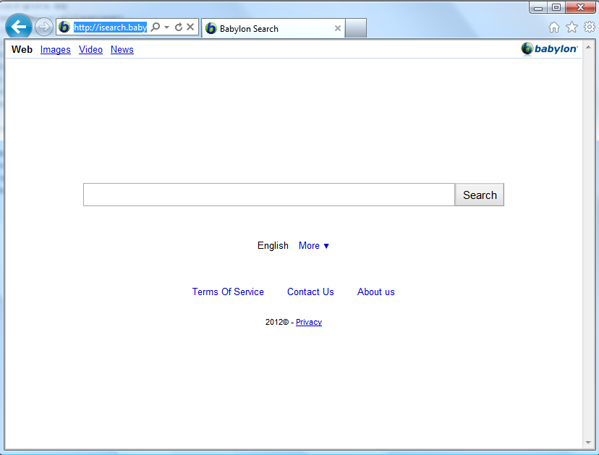Open Favorites star icon
Screen dimensions: 599x455
click(x=572, y=28)
